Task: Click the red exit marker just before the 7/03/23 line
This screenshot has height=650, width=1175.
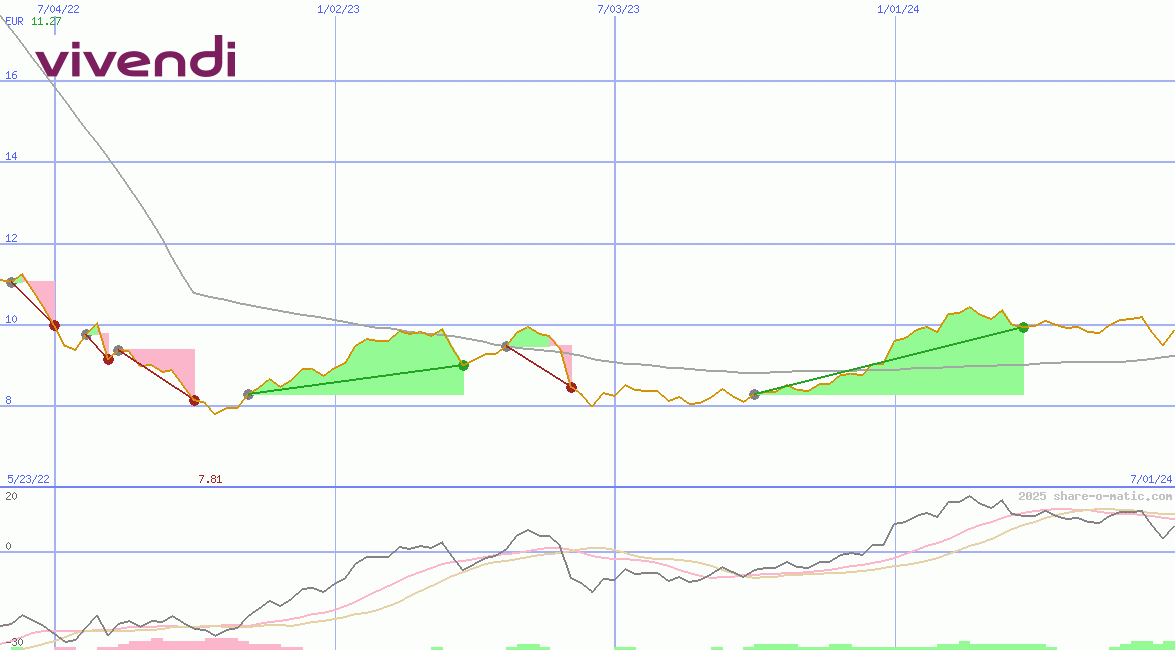Action: click(x=571, y=387)
